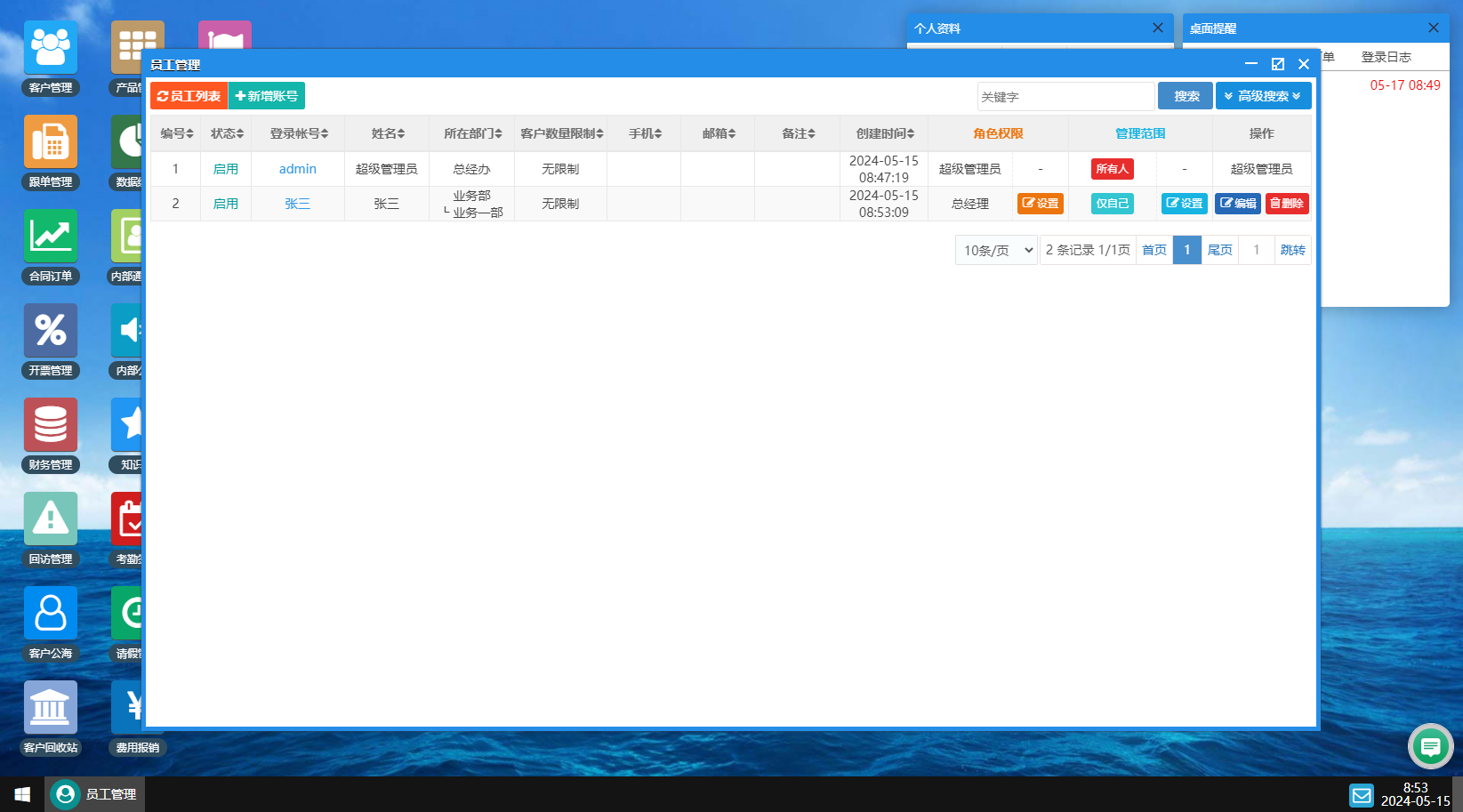Open the 客户管理 app icon
Screen dimensions: 1463x812
click(51, 46)
